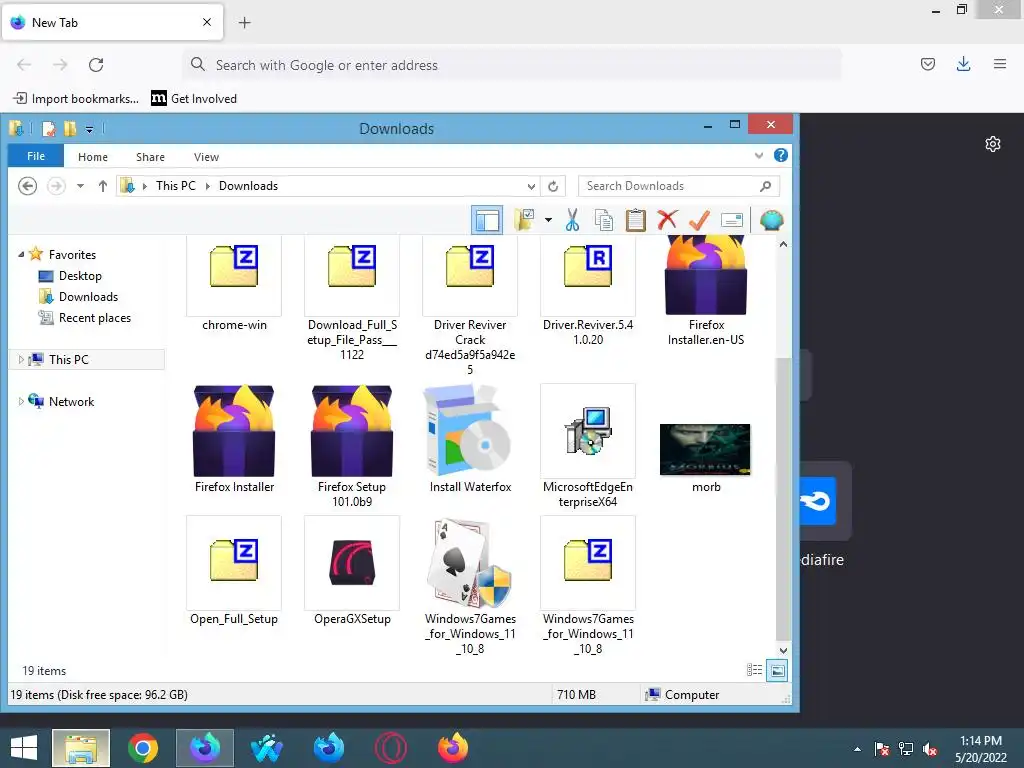Click This PC in address breadcrumb
The width and height of the screenshot is (1024, 768).
coord(176,185)
